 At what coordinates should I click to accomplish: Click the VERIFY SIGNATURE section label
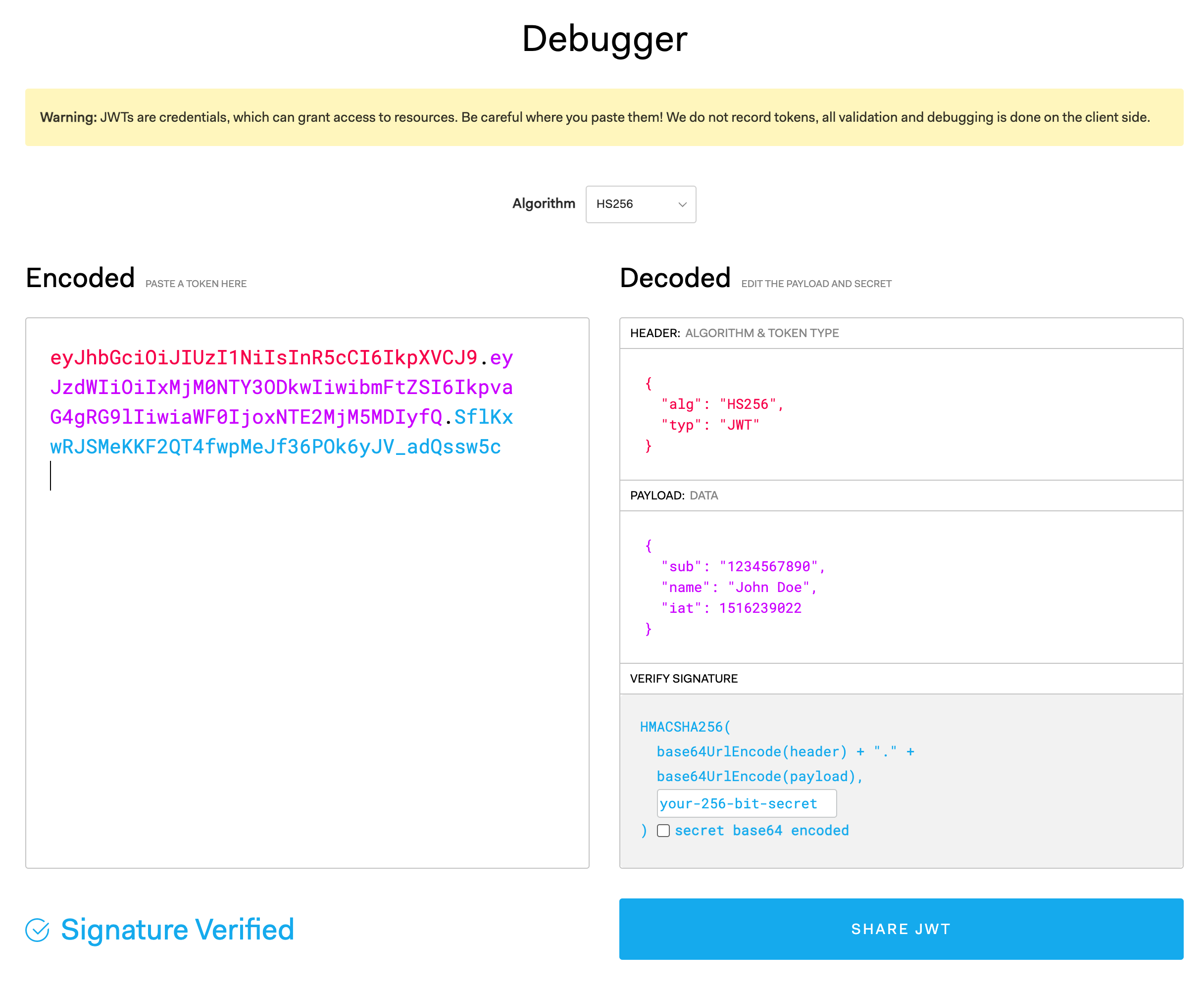point(683,679)
